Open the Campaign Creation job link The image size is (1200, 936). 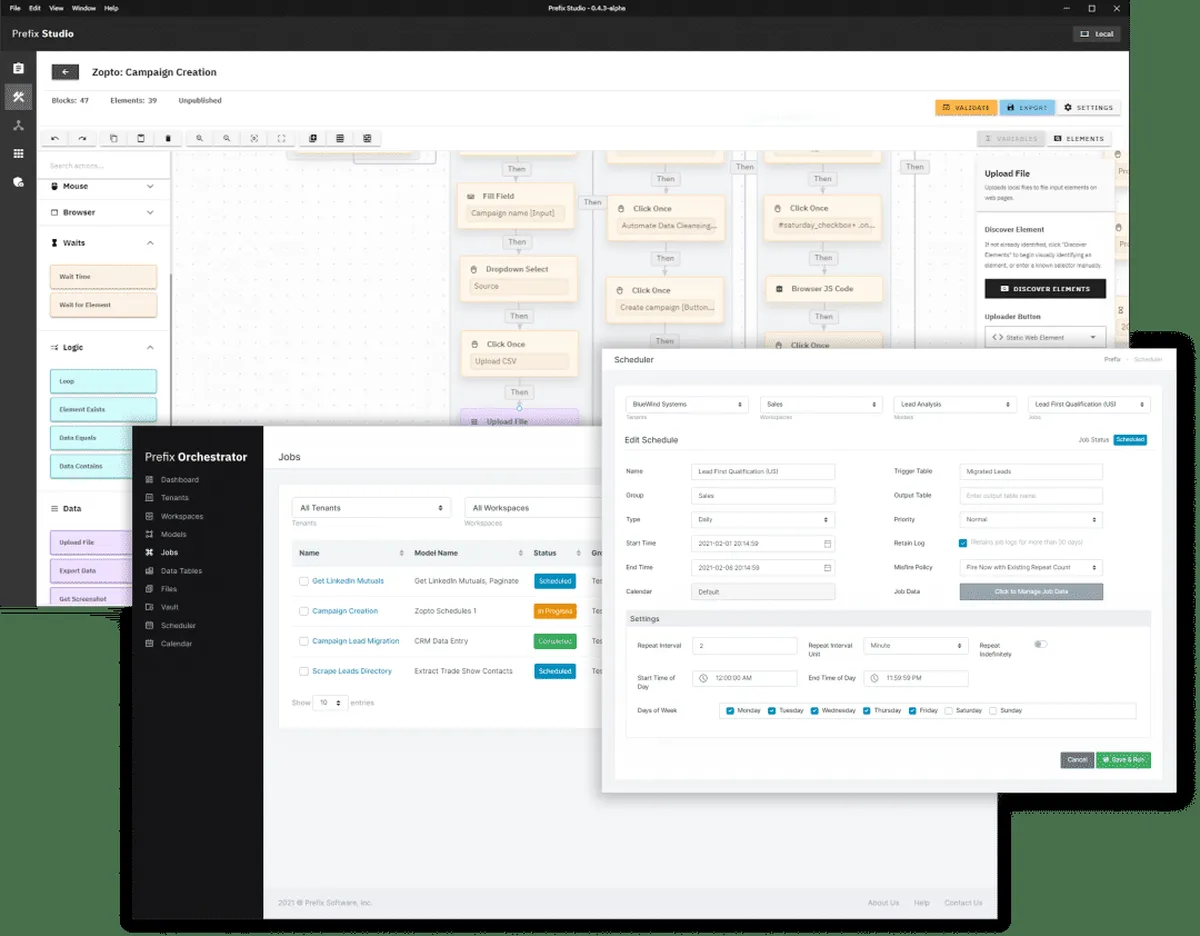point(345,611)
